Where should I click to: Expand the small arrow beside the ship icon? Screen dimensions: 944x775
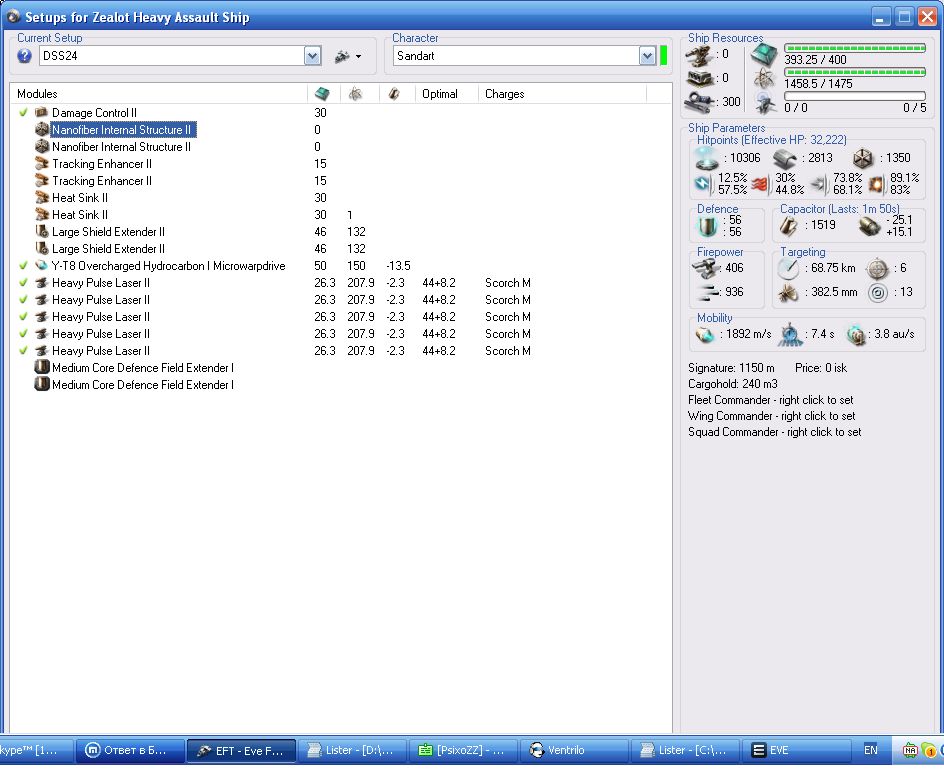[x=359, y=57]
